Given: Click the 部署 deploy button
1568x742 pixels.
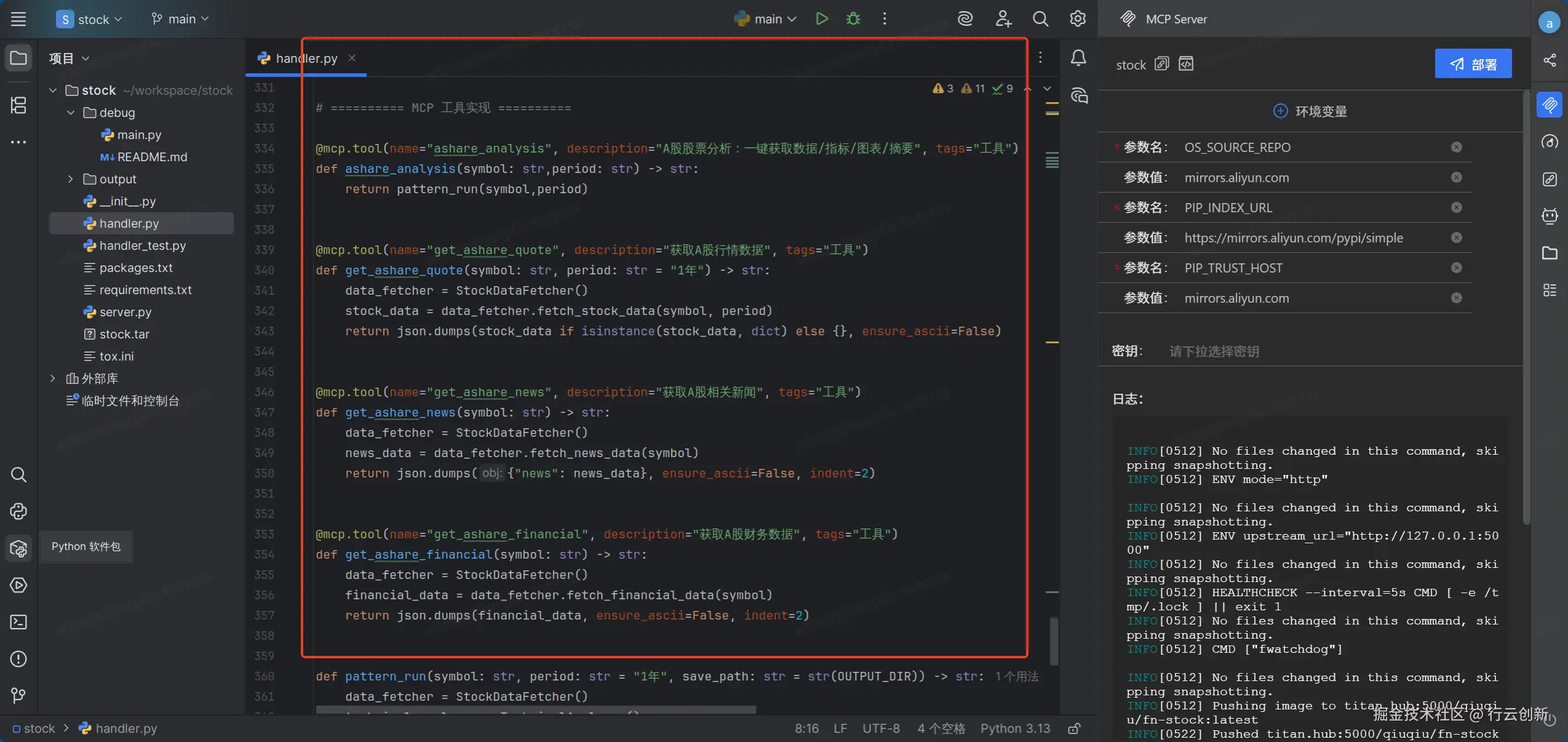Looking at the screenshot, I should coord(1473,64).
